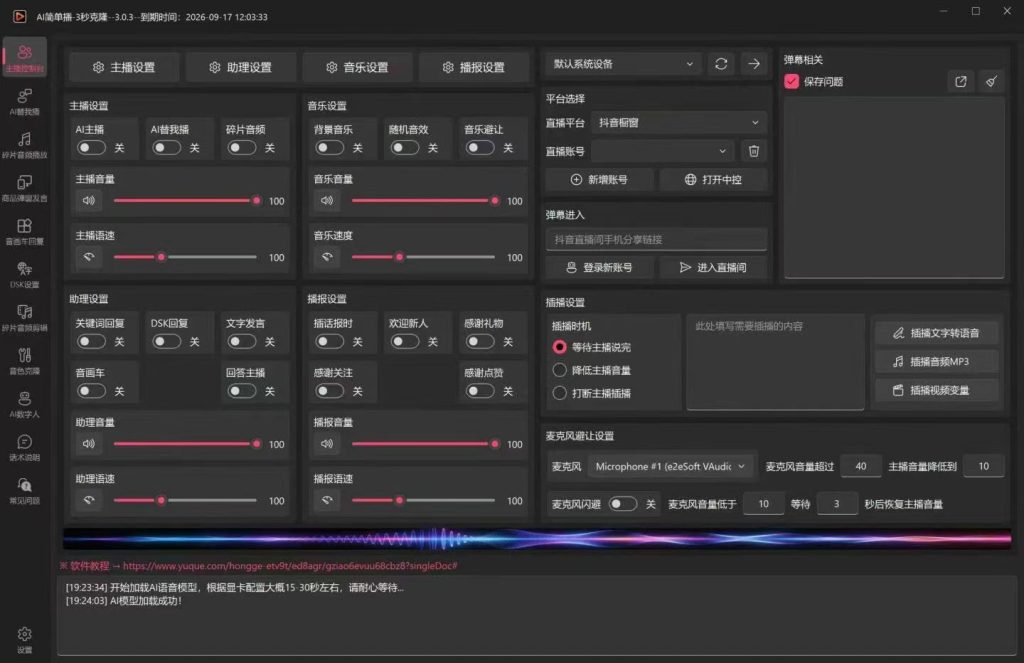1024x663 pixels.
Task: Click the clear broom icon in 弹幕相关
Action: pyautogui.click(x=991, y=82)
